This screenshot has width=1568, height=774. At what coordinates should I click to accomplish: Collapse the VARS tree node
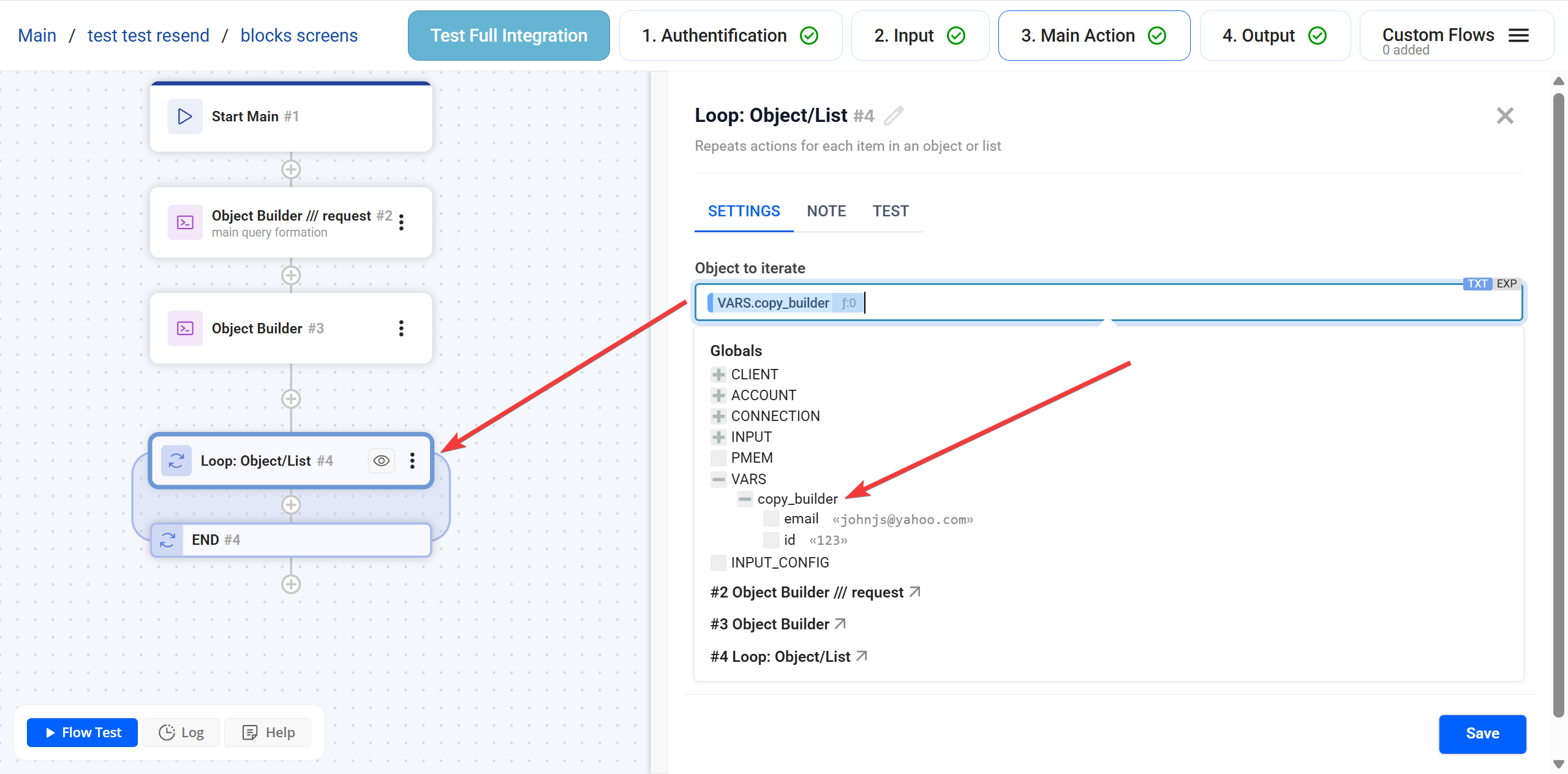718,479
